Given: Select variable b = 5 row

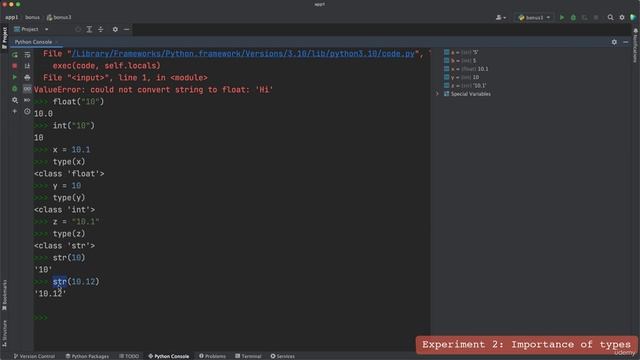Looking at the screenshot, I should 460,60.
